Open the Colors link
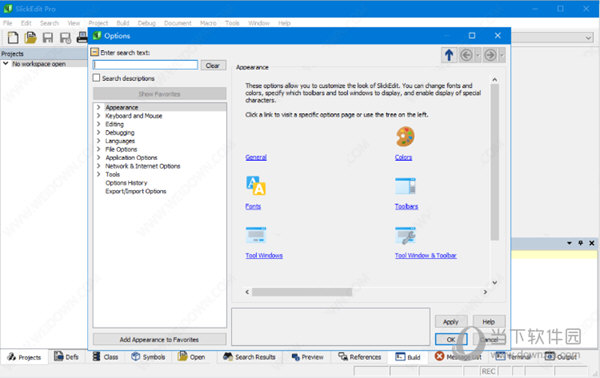The width and height of the screenshot is (600, 378). tap(403, 157)
